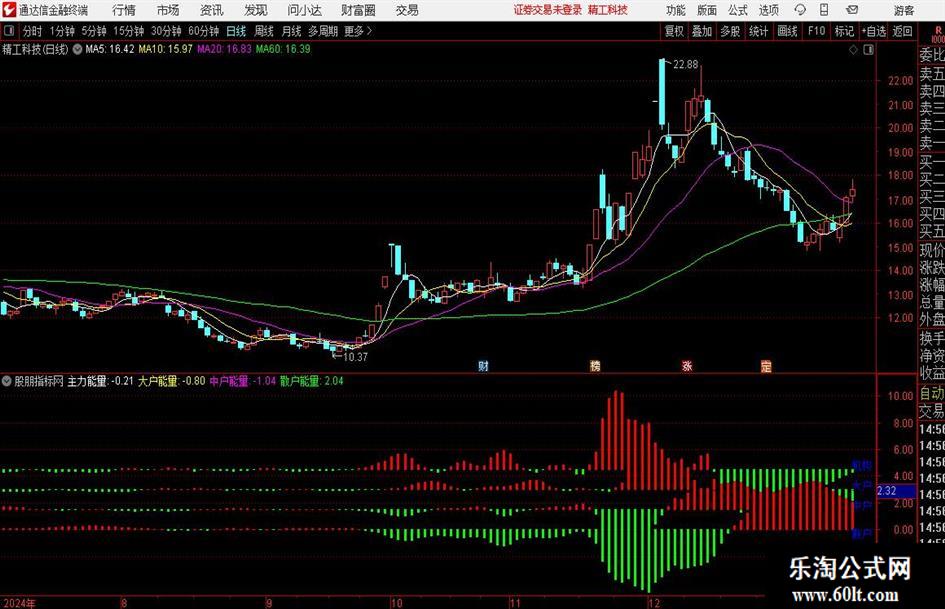Click the 榜 event marker on chart
The image size is (945, 609).
click(595, 366)
